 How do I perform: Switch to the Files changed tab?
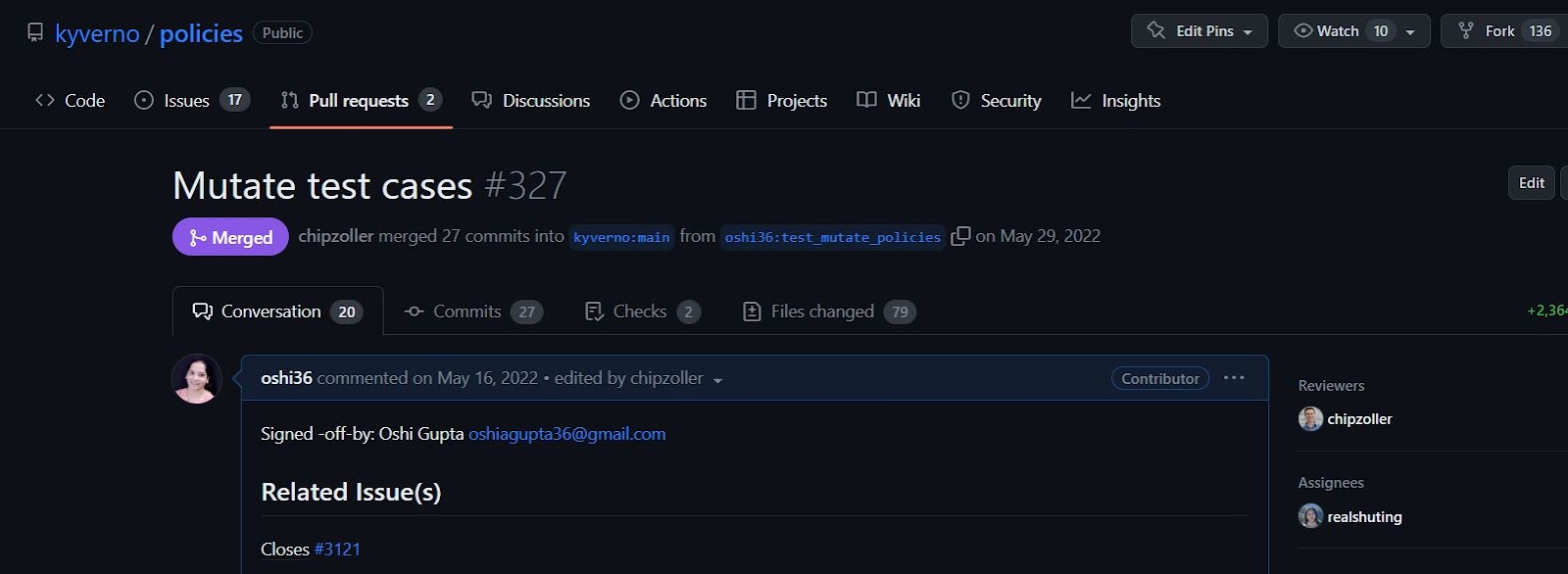click(x=828, y=311)
